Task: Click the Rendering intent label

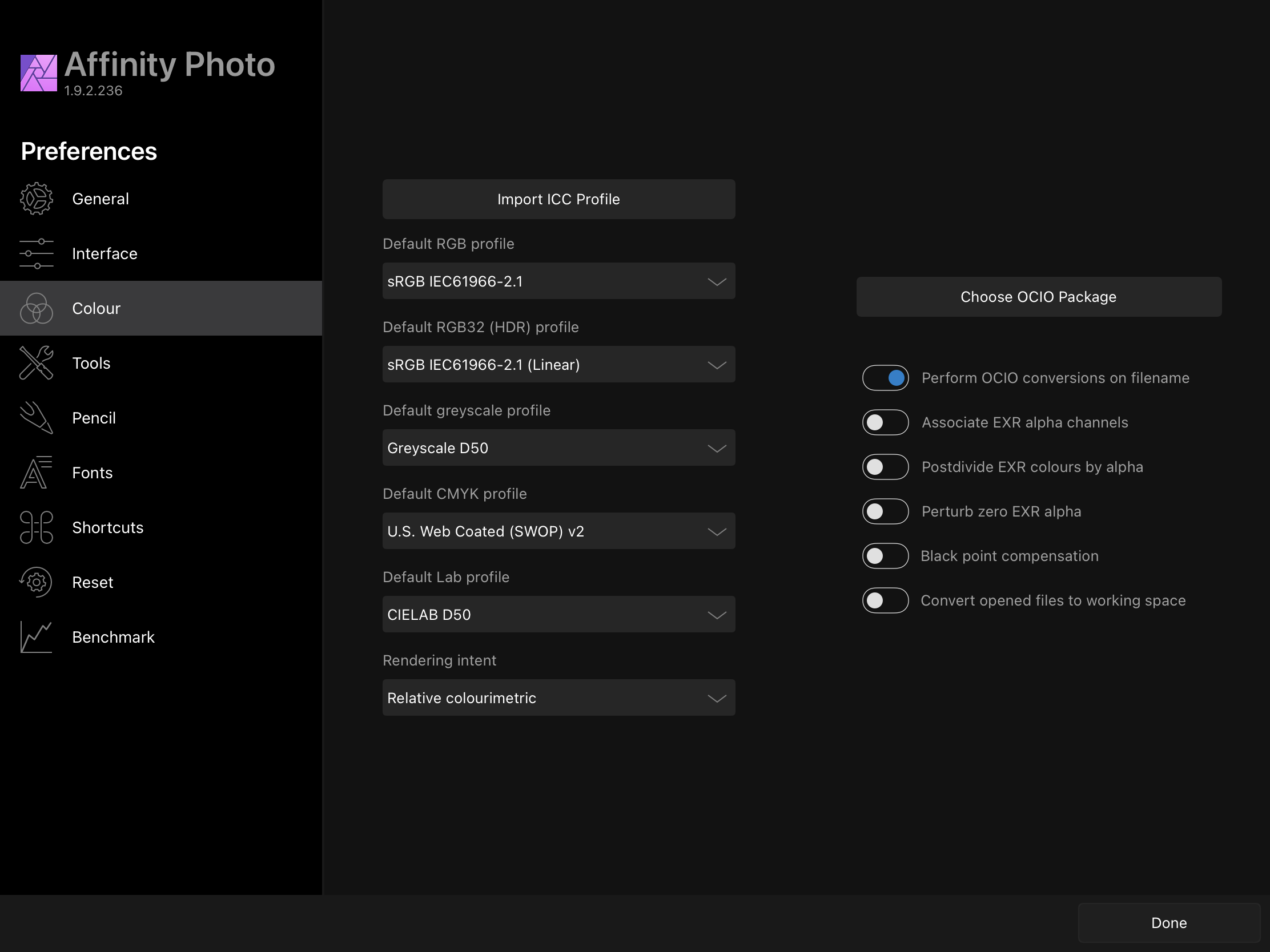Action: (x=439, y=660)
